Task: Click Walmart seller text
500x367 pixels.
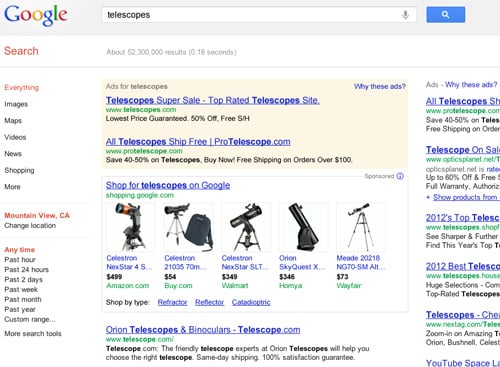Action: (235, 286)
